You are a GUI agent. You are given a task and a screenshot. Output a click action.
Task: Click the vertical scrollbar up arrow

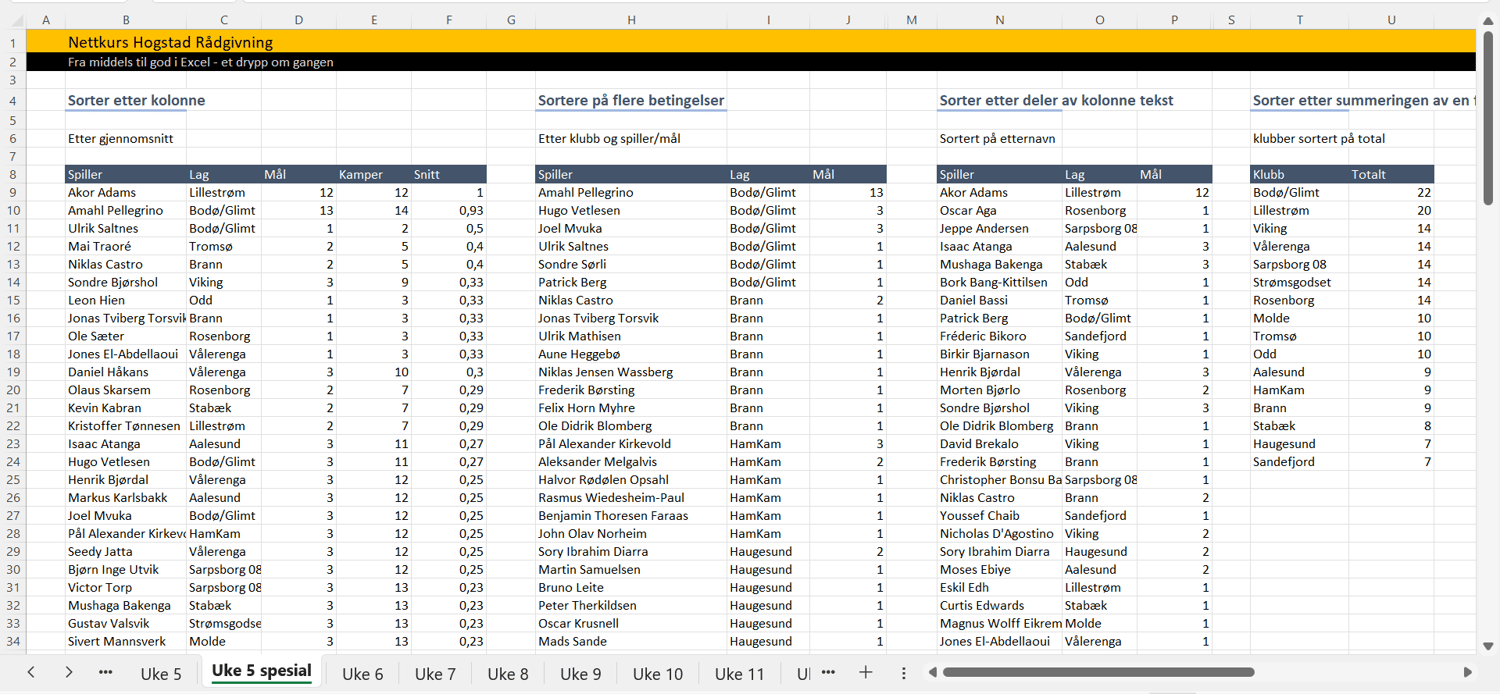click(1488, 21)
